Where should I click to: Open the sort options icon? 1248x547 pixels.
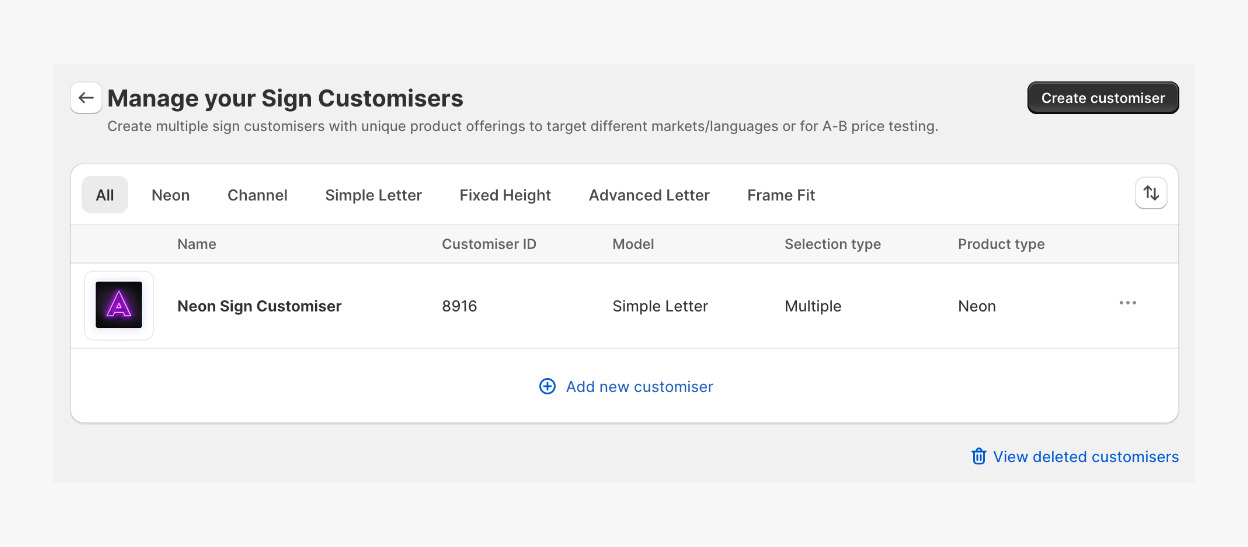coord(1151,194)
